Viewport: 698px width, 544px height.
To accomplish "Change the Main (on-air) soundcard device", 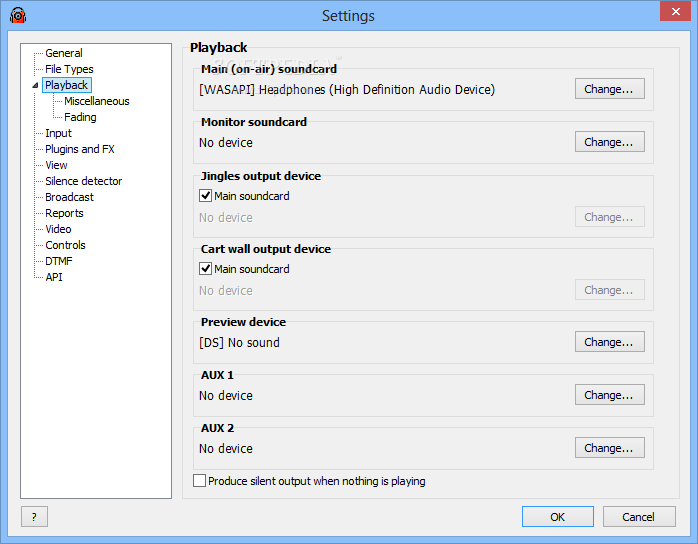I will pyautogui.click(x=609, y=89).
